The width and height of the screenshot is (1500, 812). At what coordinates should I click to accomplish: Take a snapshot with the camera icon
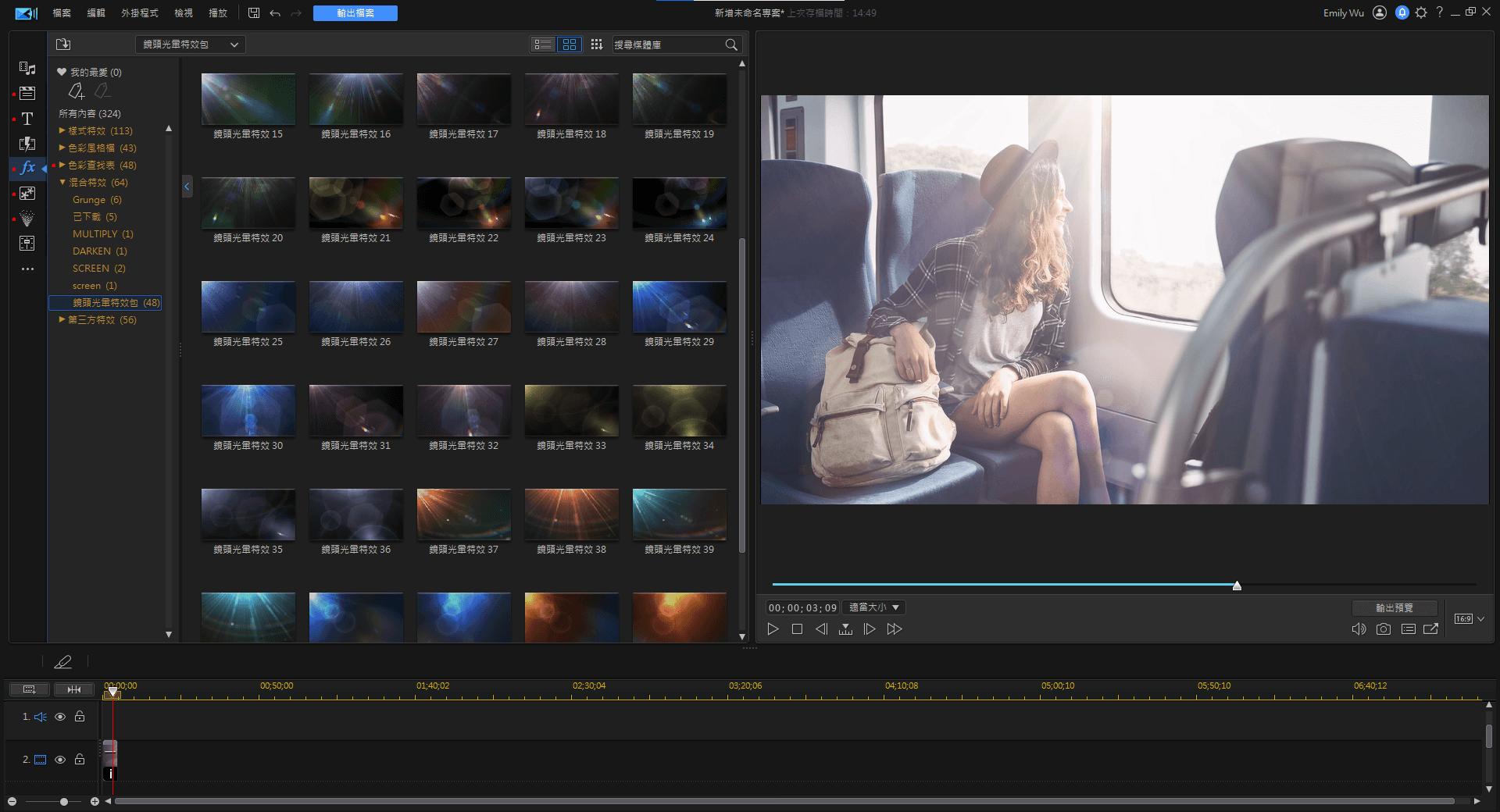point(1384,629)
